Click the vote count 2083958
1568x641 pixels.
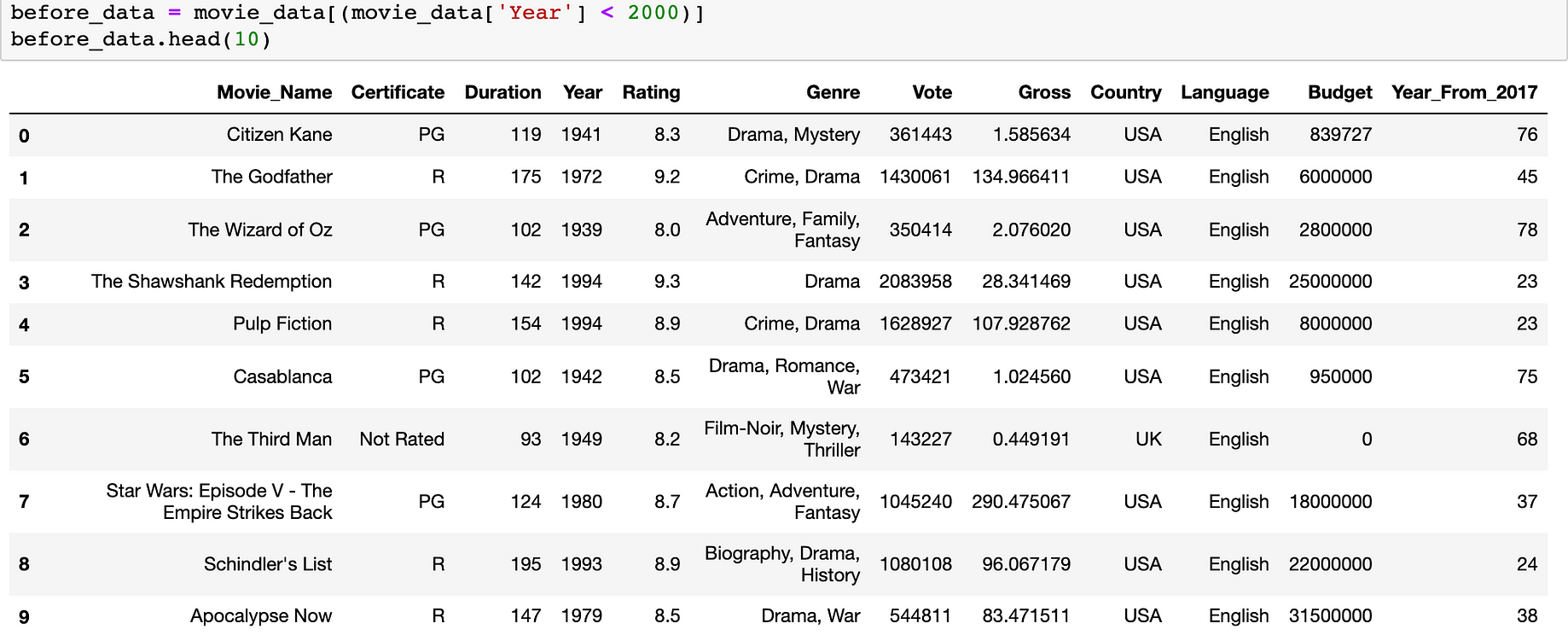[915, 282]
